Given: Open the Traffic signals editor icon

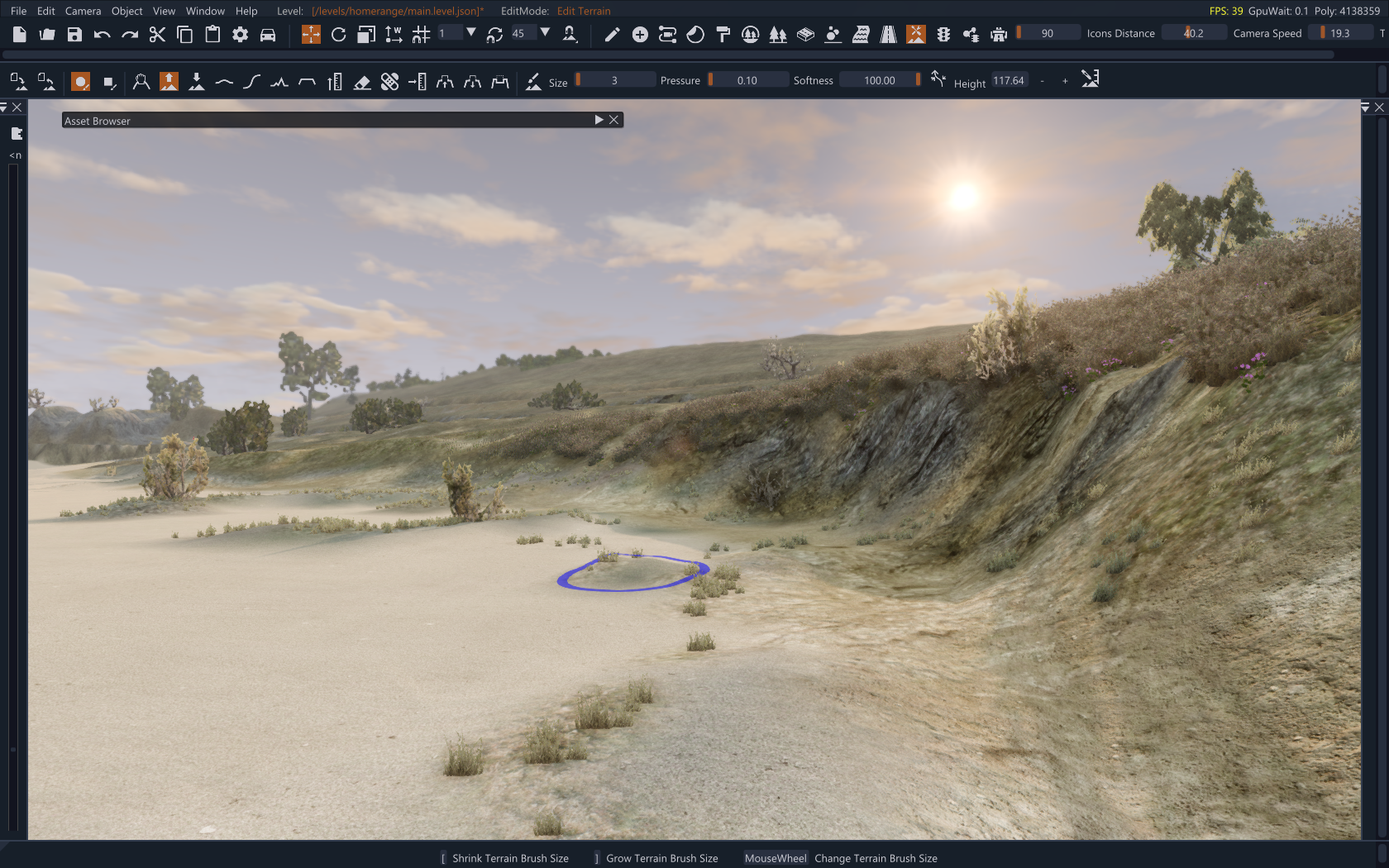Looking at the screenshot, I should coord(943,34).
